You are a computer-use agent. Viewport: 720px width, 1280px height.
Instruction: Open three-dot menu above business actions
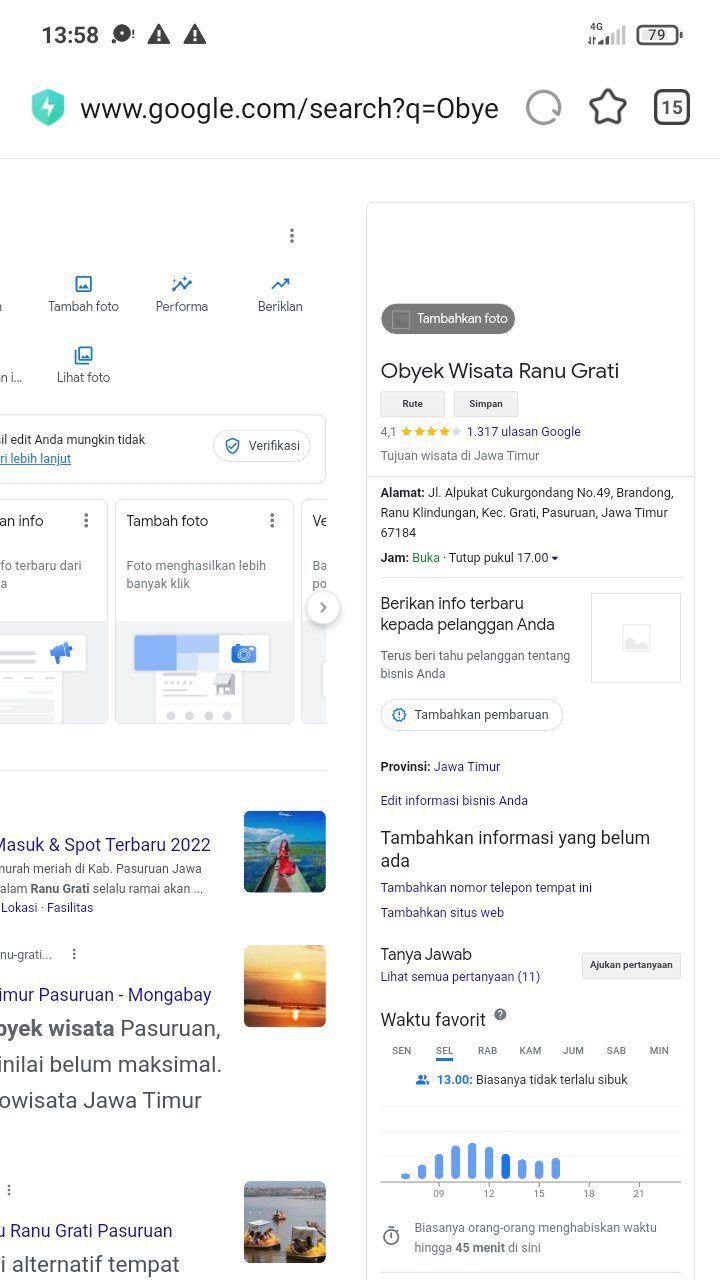tap(292, 236)
